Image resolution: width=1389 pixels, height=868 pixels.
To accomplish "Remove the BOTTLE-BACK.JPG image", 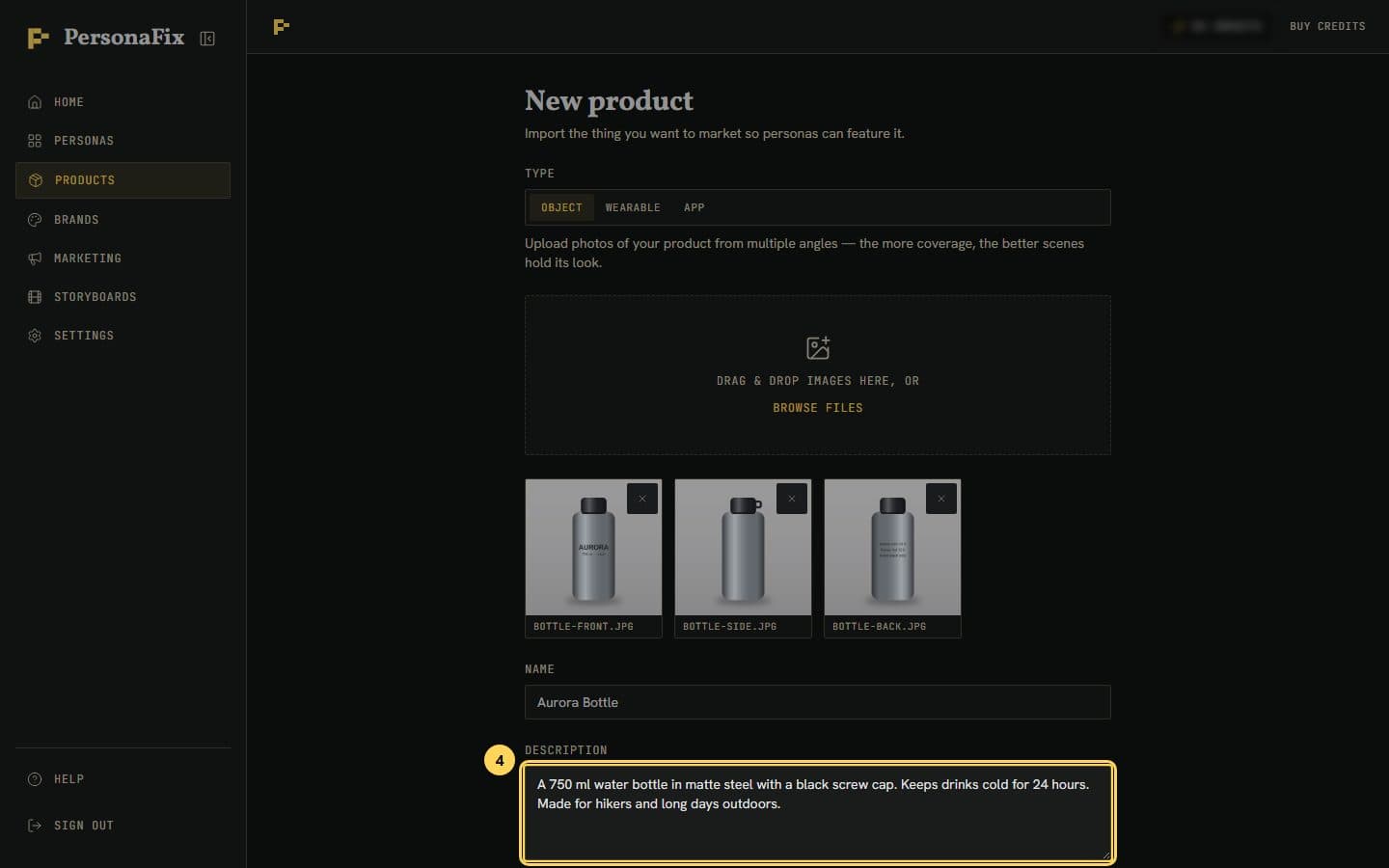I will [941, 499].
